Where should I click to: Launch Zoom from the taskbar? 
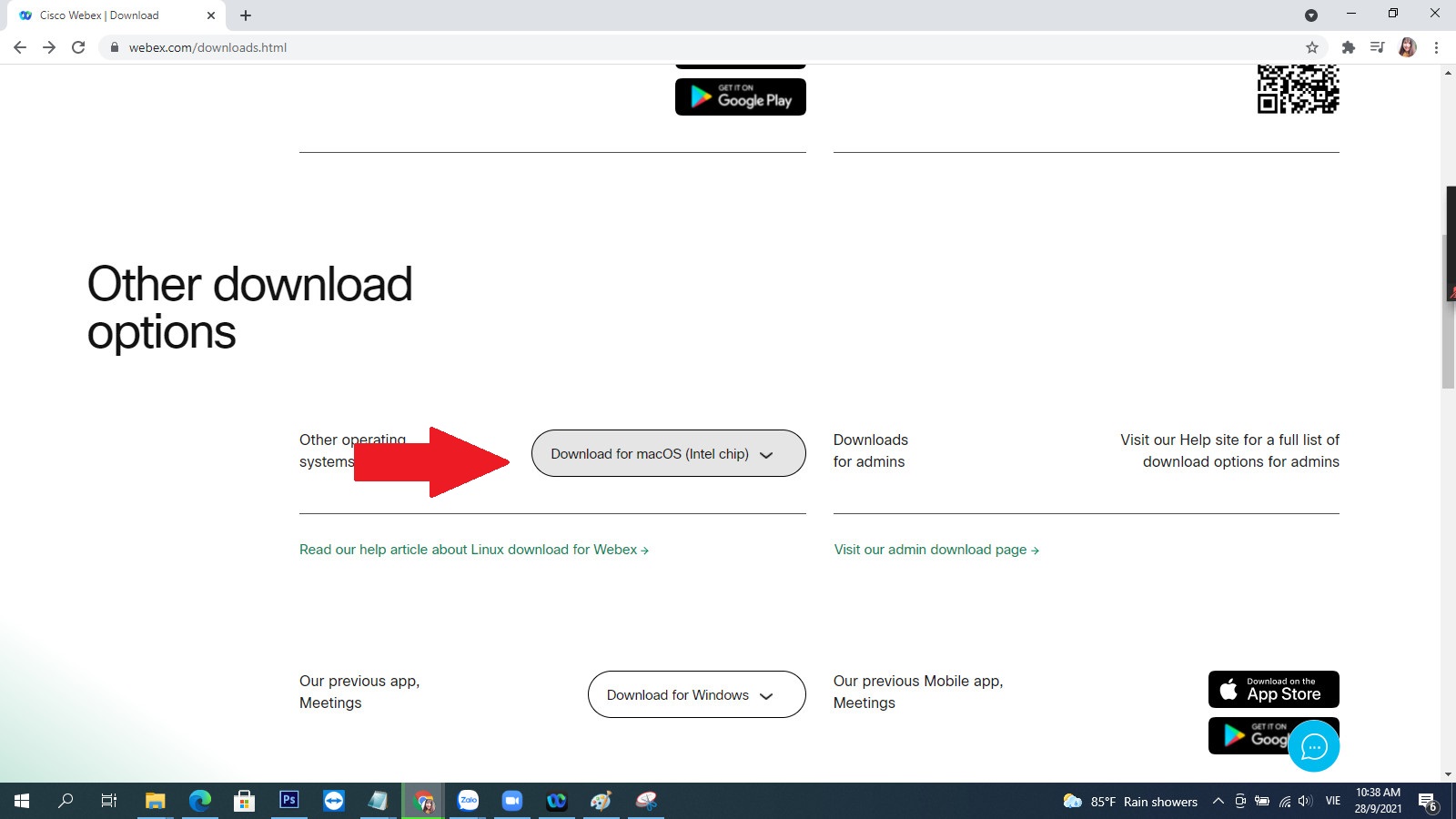tap(512, 802)
